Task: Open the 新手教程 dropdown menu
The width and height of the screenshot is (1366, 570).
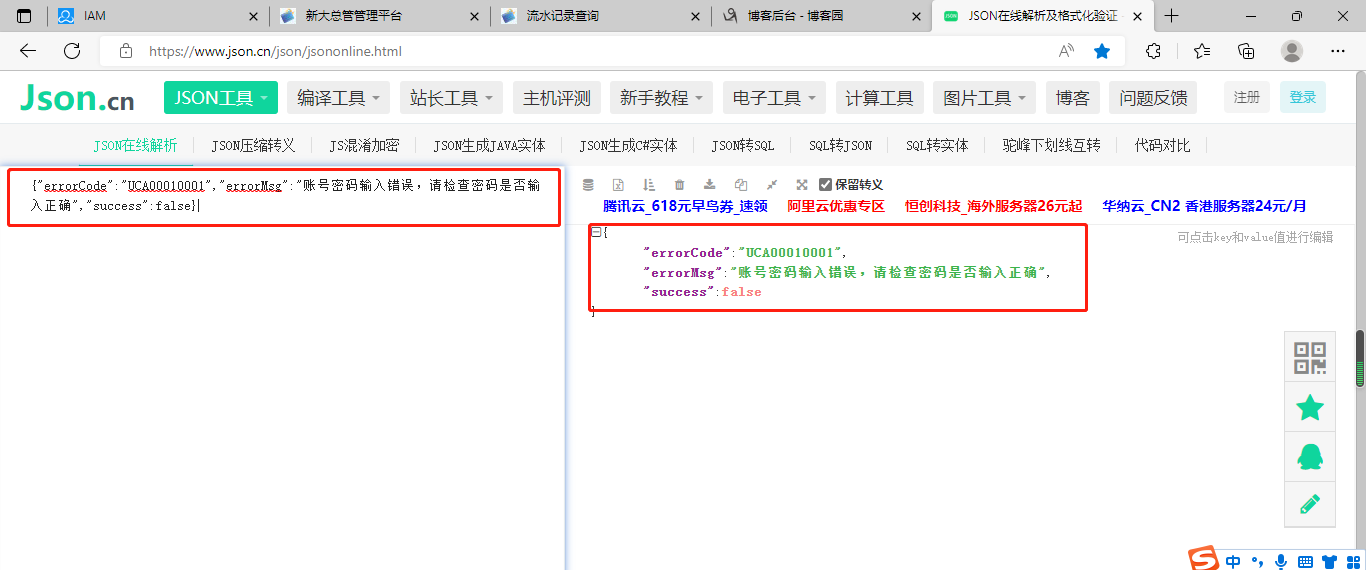Action: click(661, 98)
